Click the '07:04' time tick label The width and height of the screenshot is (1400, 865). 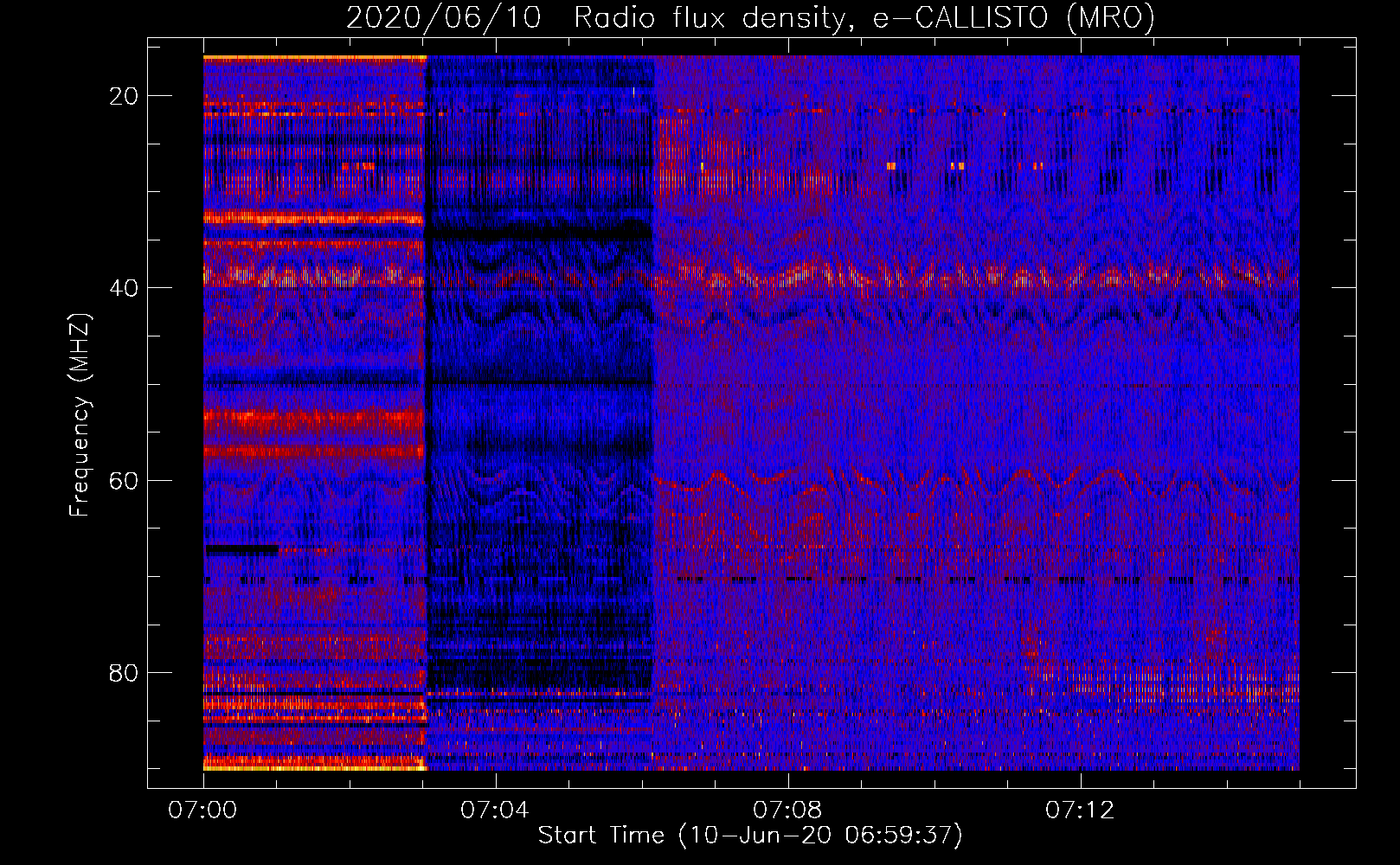pyautogui.click(x=495, y=811)
